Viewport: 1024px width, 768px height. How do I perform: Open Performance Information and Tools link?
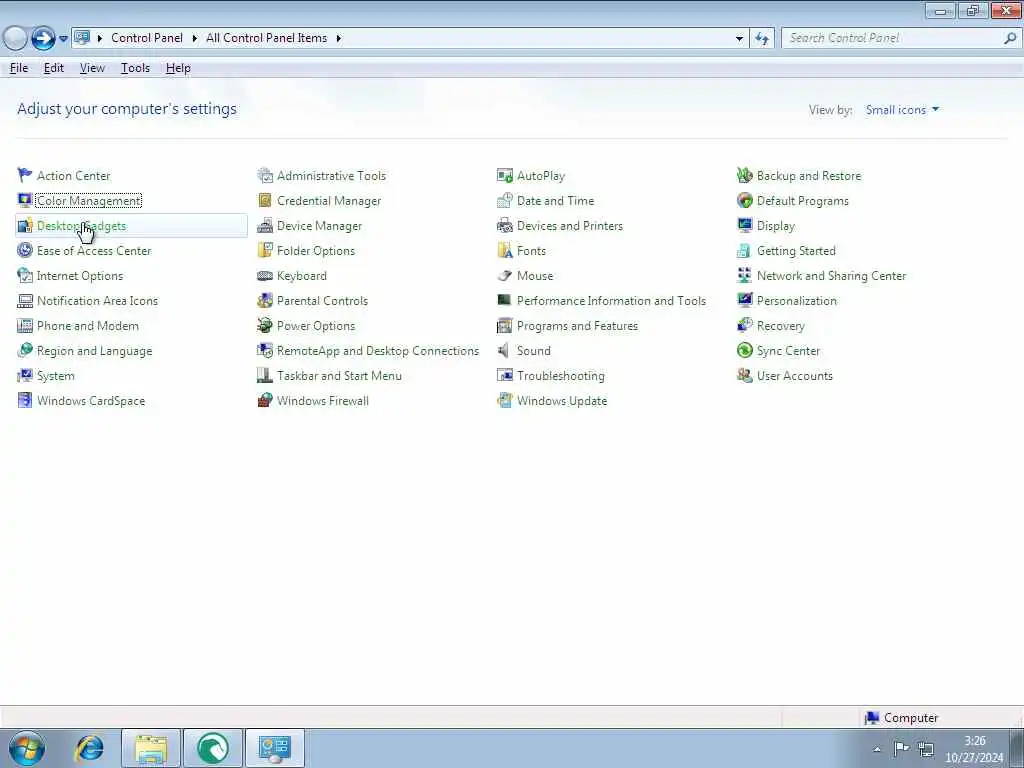pyautogui.click(x=611, y=300)
